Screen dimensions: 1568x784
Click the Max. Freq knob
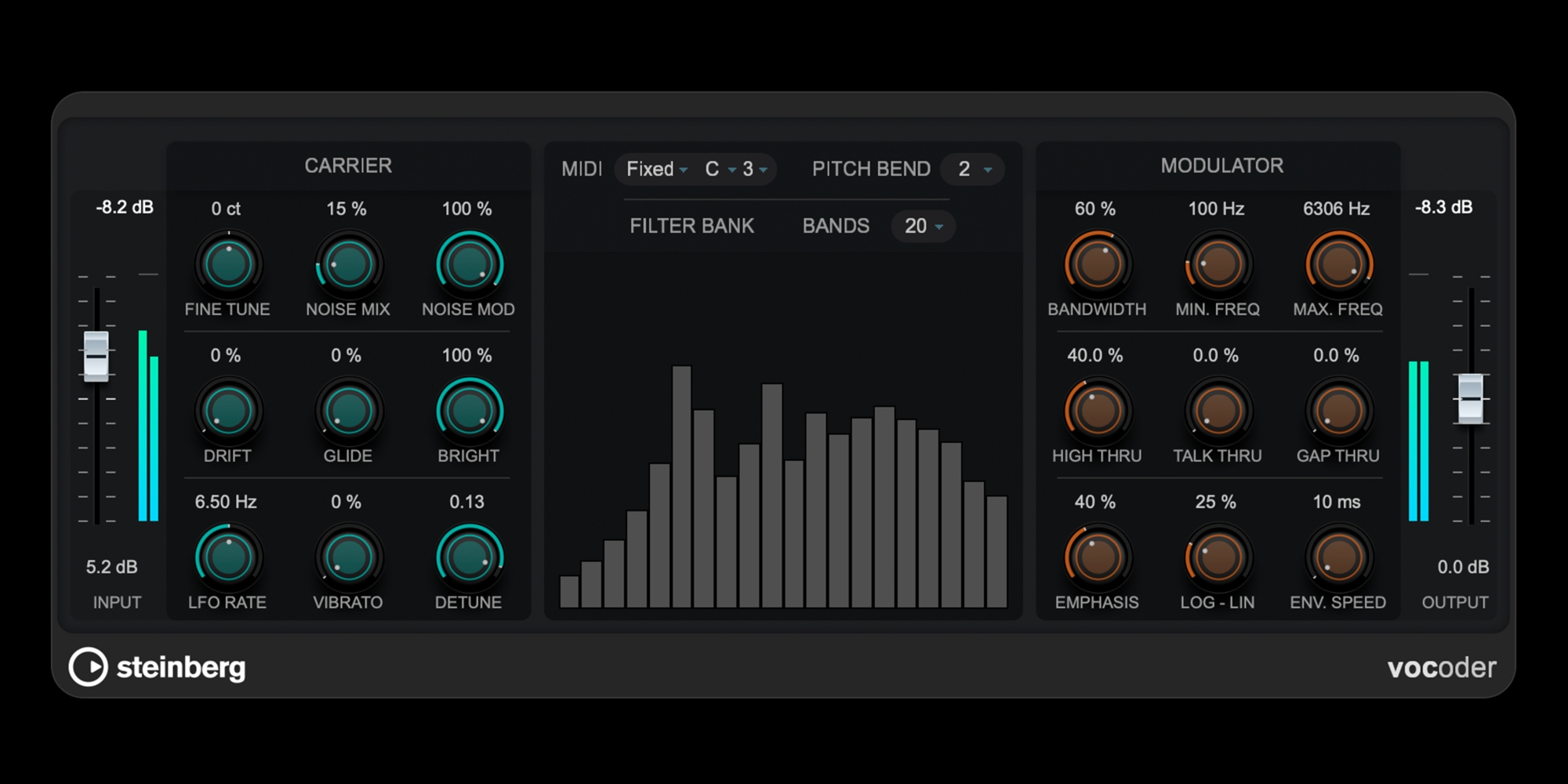click(x=1338, y=264)
